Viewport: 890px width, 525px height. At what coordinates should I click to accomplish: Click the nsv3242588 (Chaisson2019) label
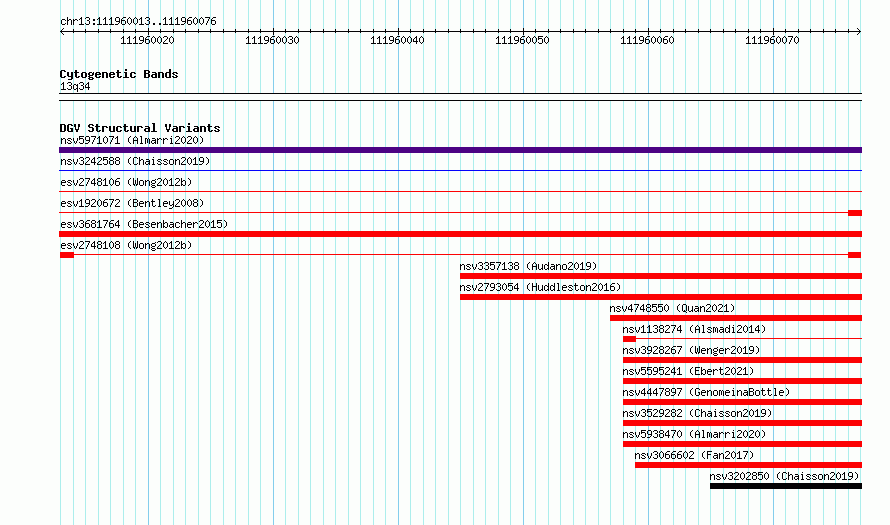pyautogui.click(x=135, y=161)
